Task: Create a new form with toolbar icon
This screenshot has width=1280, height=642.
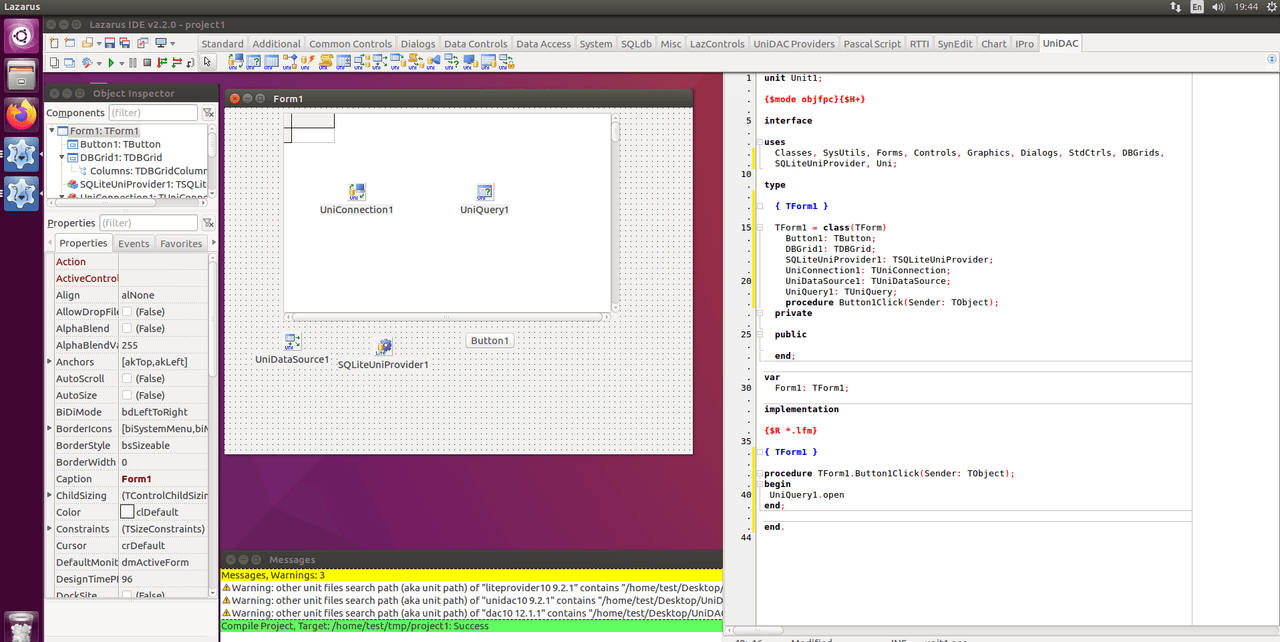Action: [69, 43]
